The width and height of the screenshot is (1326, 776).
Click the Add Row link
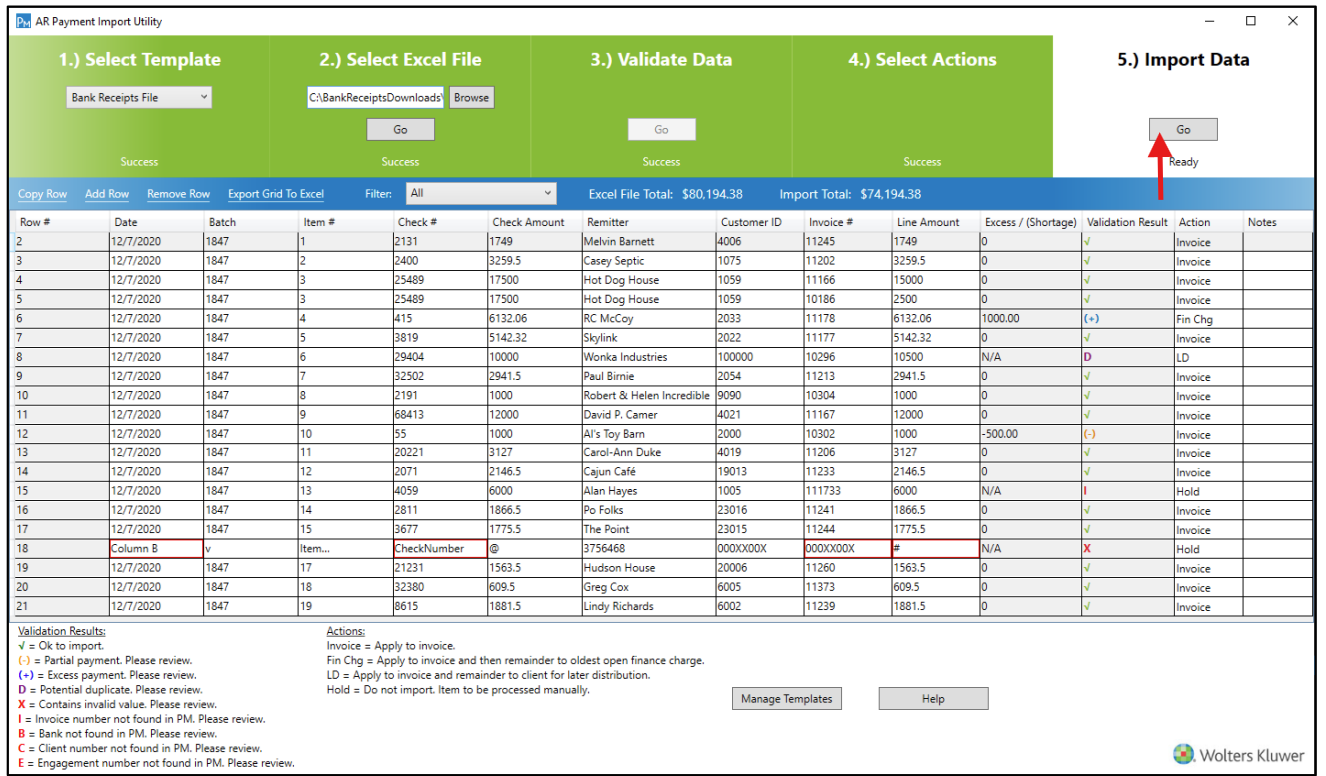click(x=107, y=194)
